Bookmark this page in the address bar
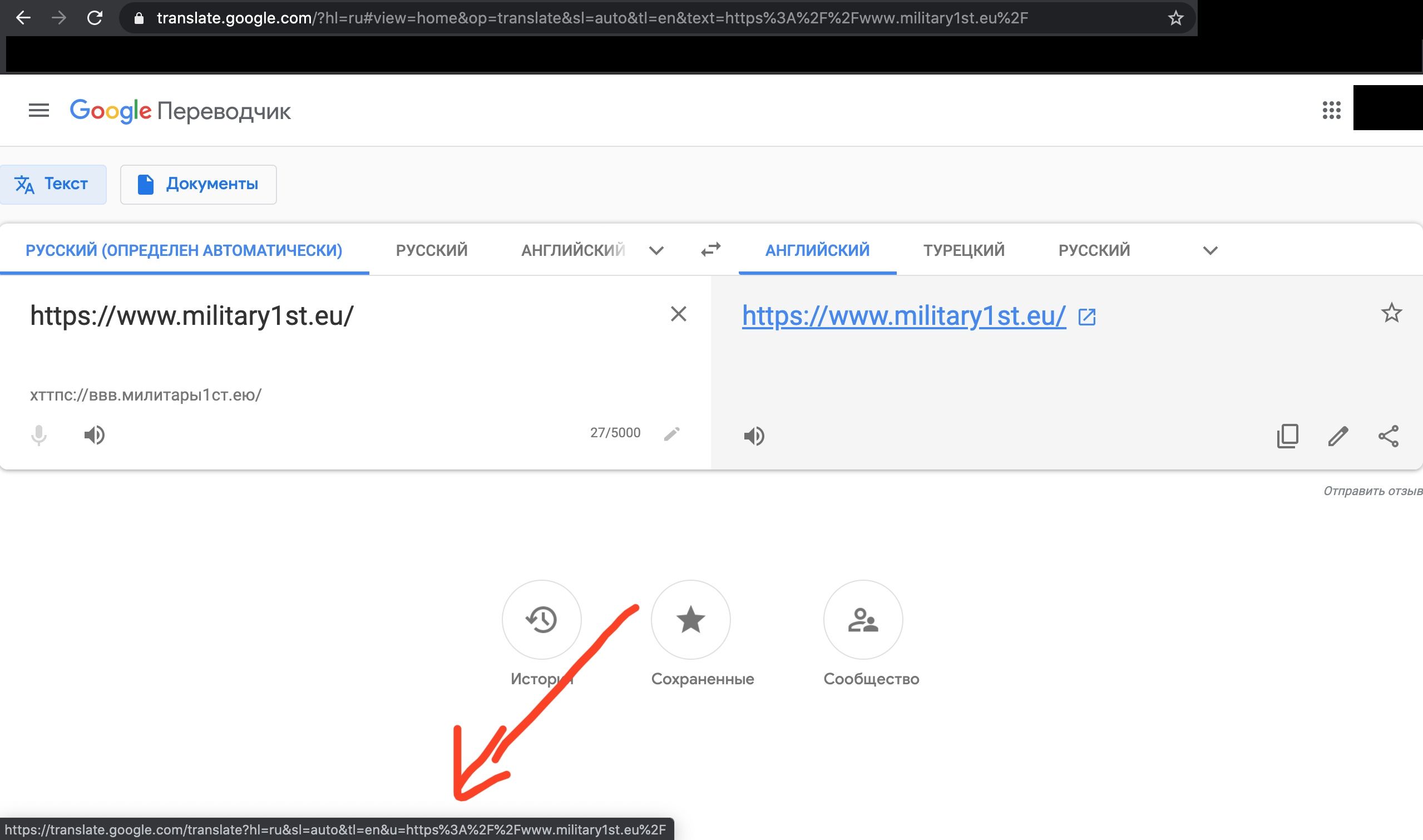 (1175, 18)
